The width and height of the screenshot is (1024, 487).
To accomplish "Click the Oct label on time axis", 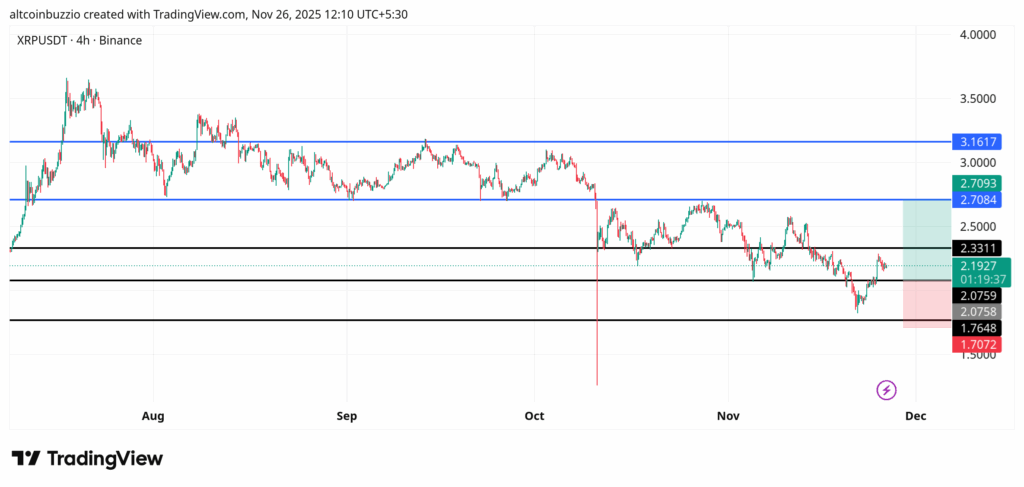I will tap(534, 415).
